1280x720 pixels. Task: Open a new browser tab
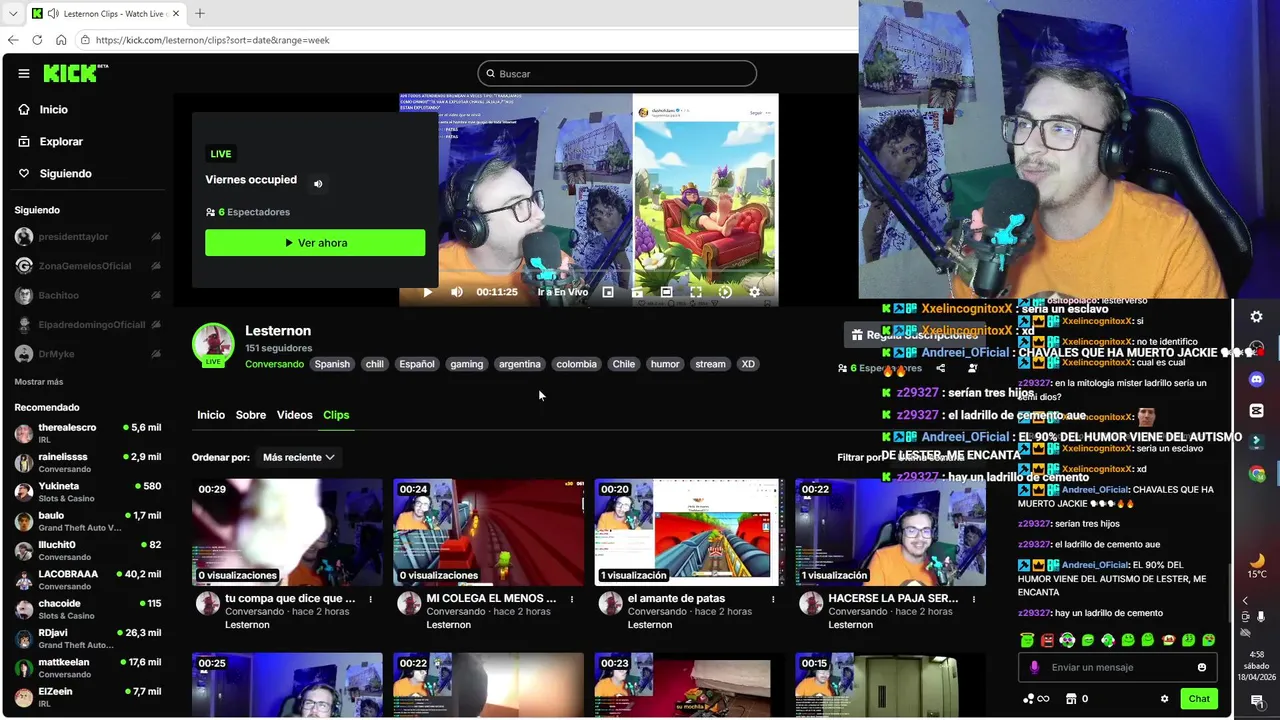tap(200, 13)
